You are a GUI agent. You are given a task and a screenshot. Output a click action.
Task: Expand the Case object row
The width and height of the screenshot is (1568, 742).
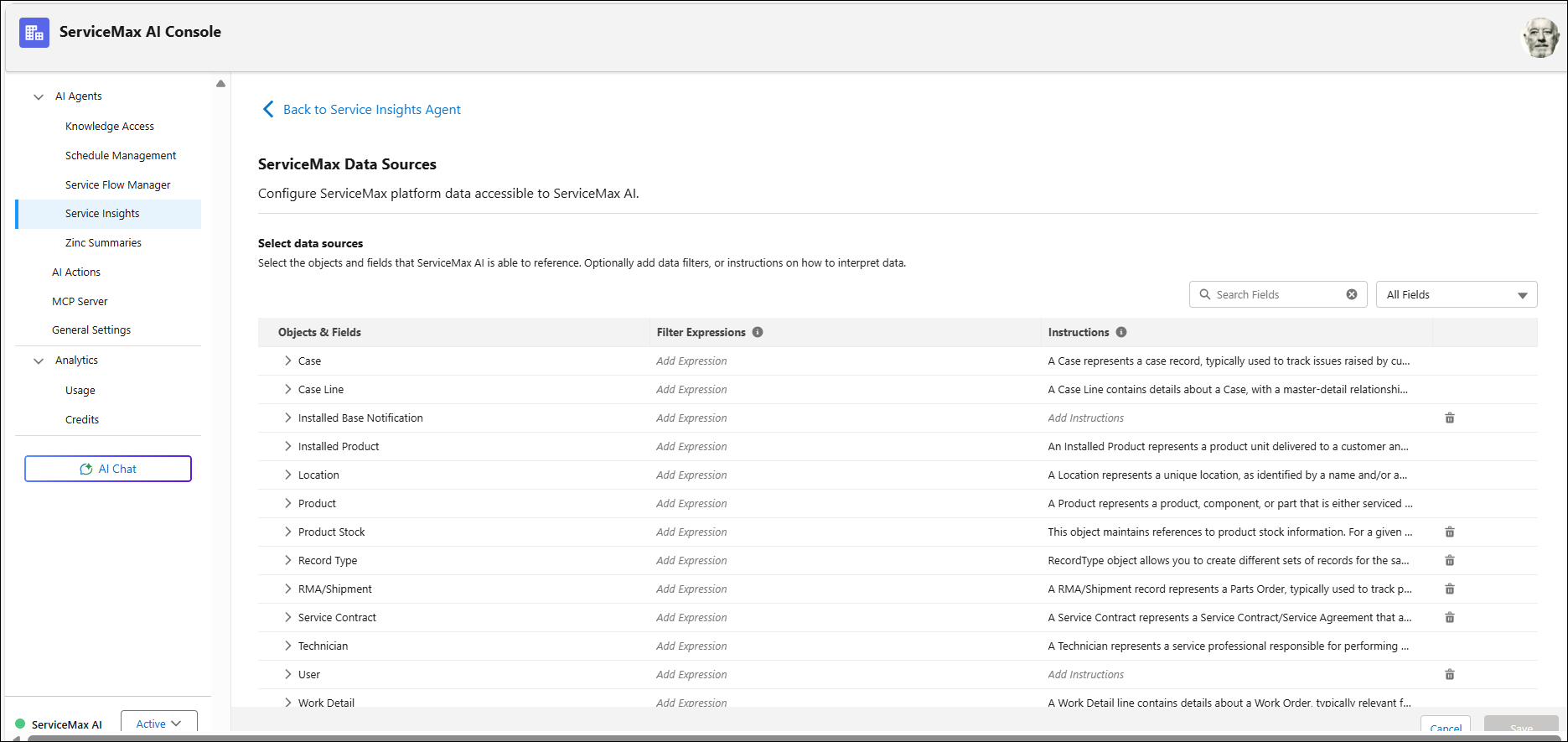[287, 361]
